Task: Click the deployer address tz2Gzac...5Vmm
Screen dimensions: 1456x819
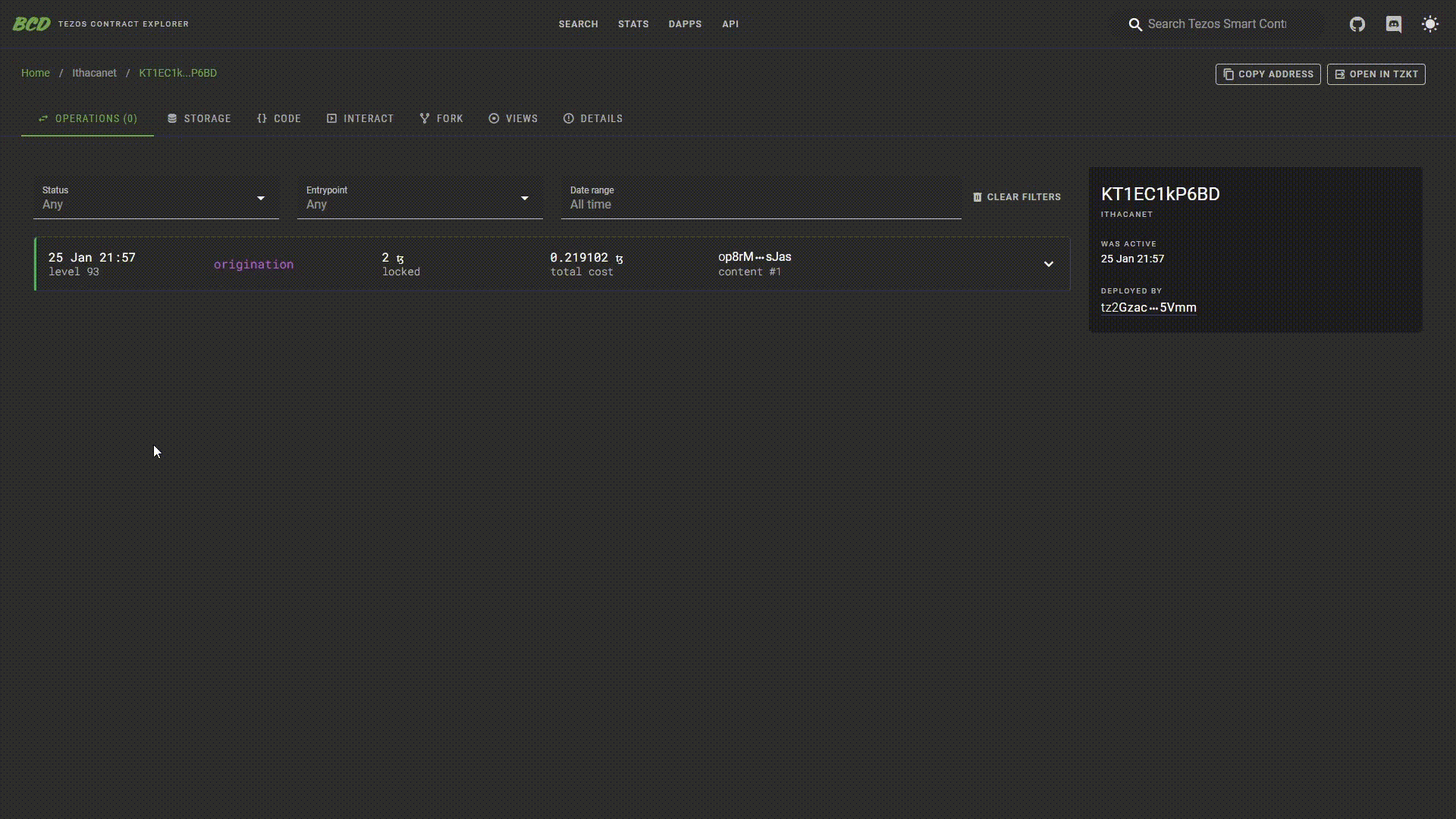Action: (1149, 308)
